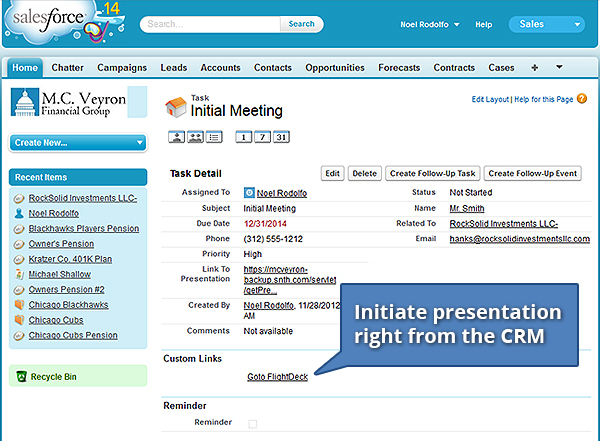Click the Recent Items panel header

(x=78, y=177)
